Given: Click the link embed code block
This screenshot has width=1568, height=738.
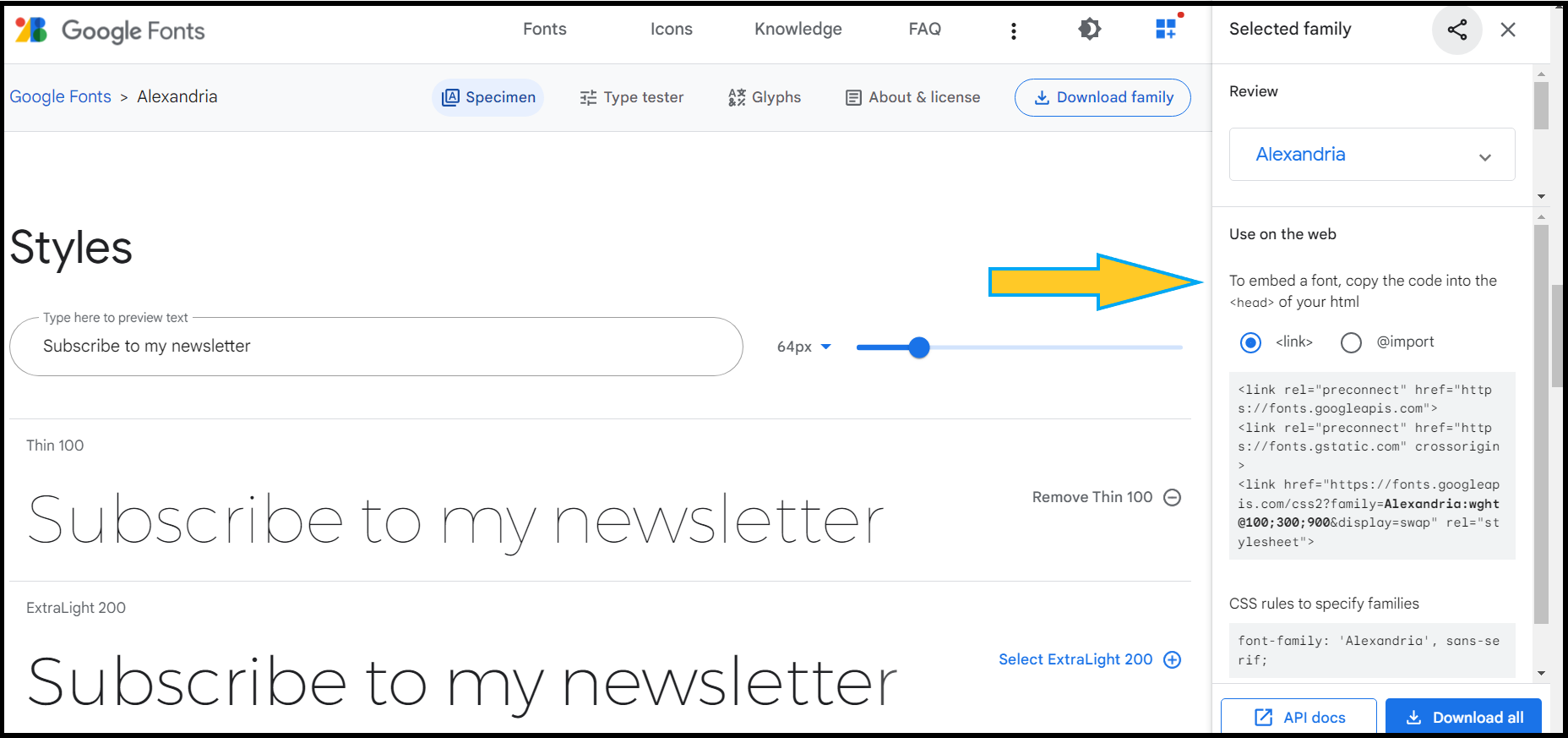Looking at the screenshot, I should (x=1372, y=466).
